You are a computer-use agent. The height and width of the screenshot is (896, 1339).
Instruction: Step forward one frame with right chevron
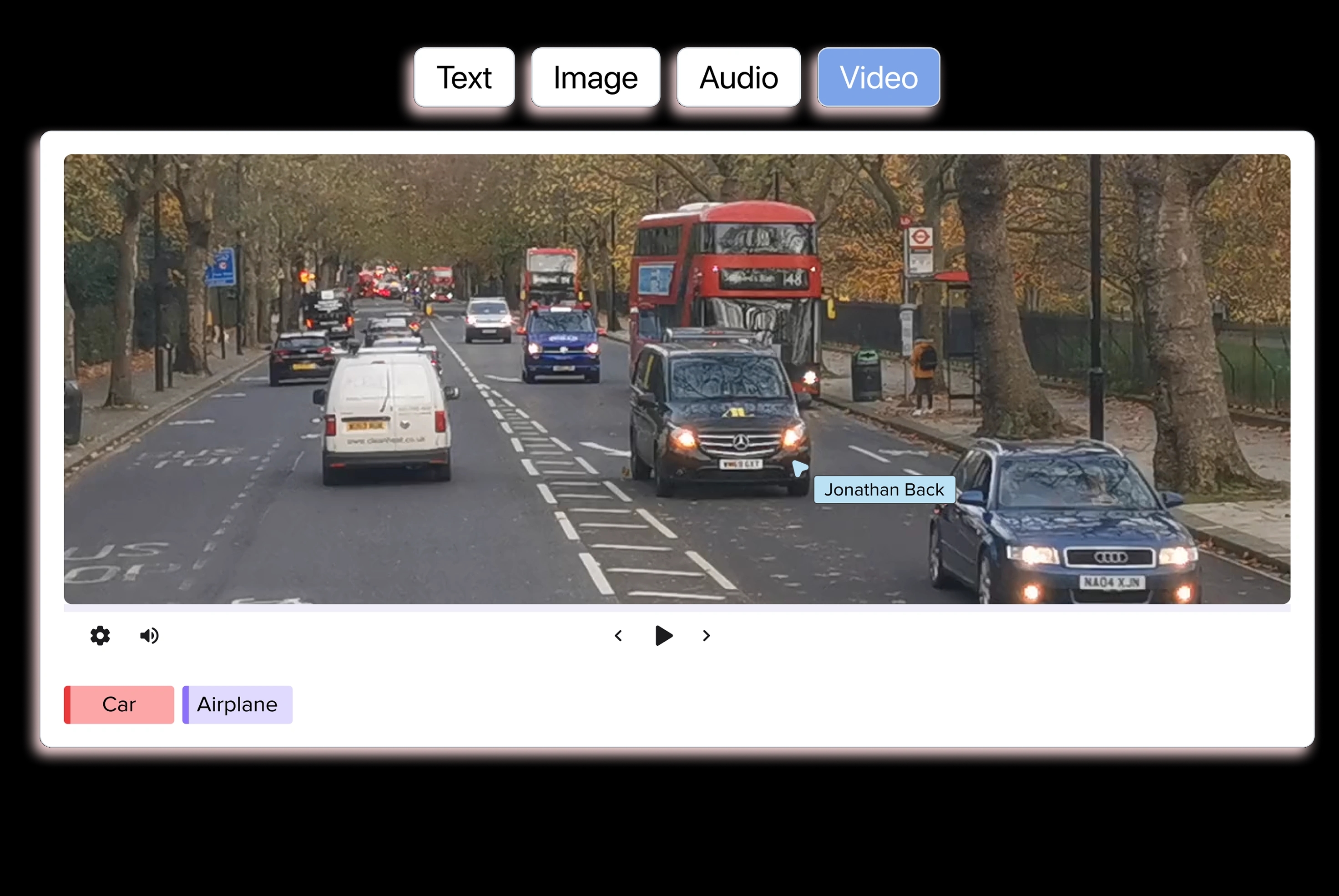[x=706, y=635]
